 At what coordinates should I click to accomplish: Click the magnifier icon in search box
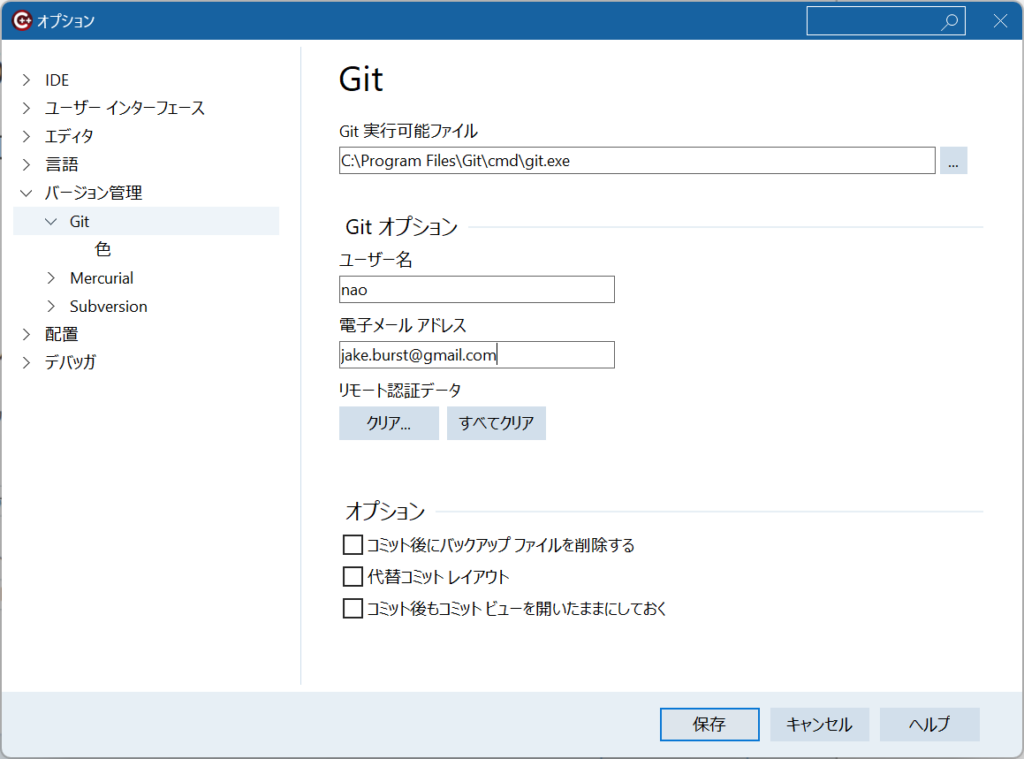pyautogui.click(x=949, y=21)
